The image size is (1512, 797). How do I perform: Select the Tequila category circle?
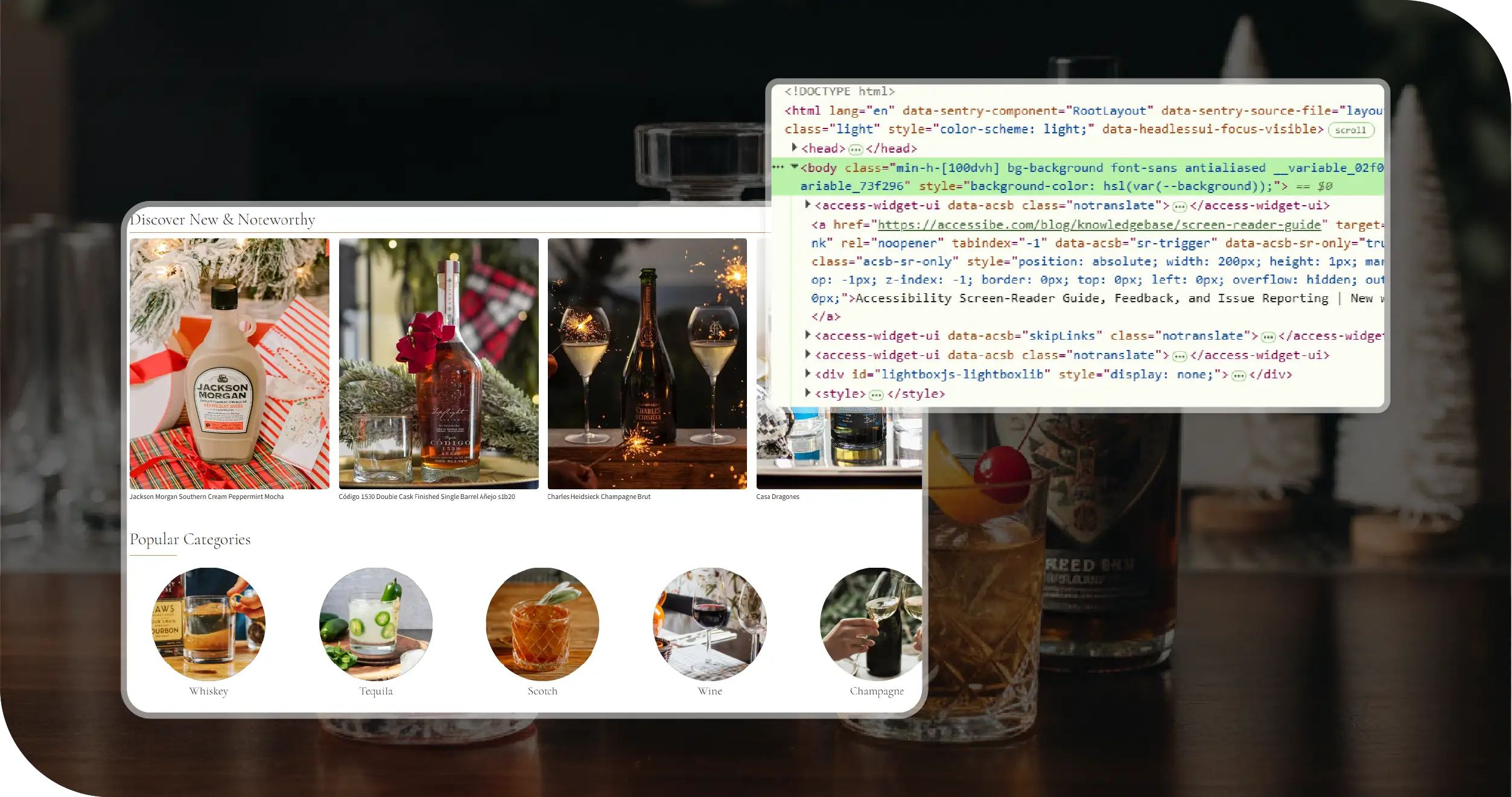point(376,624)
